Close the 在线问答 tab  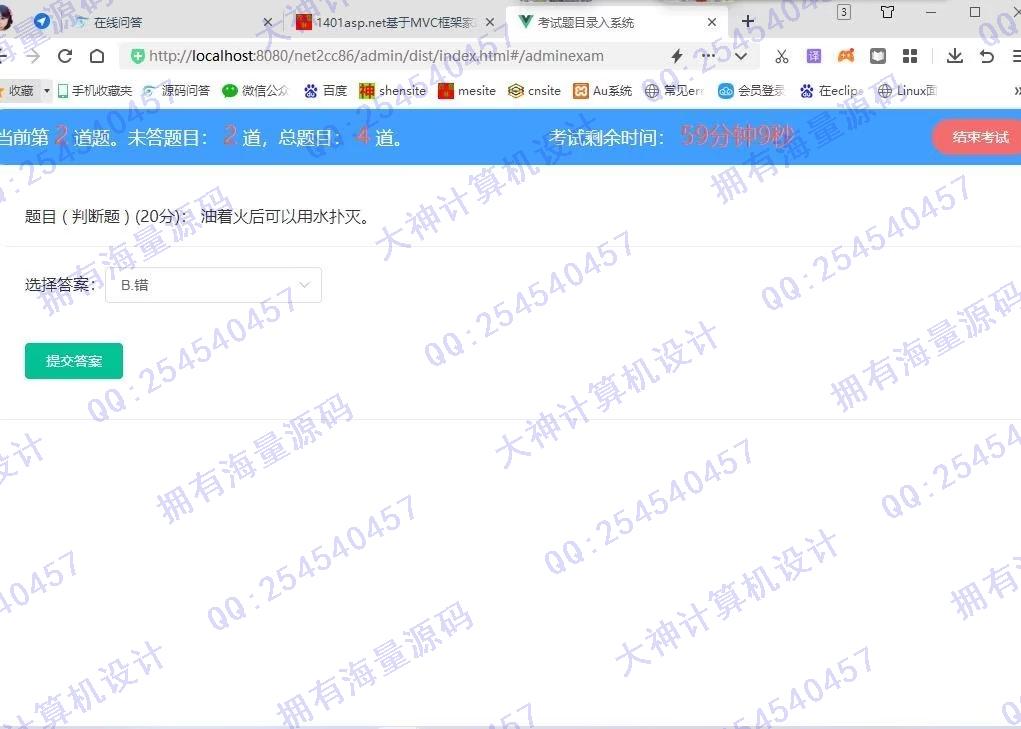pos(268,23)
